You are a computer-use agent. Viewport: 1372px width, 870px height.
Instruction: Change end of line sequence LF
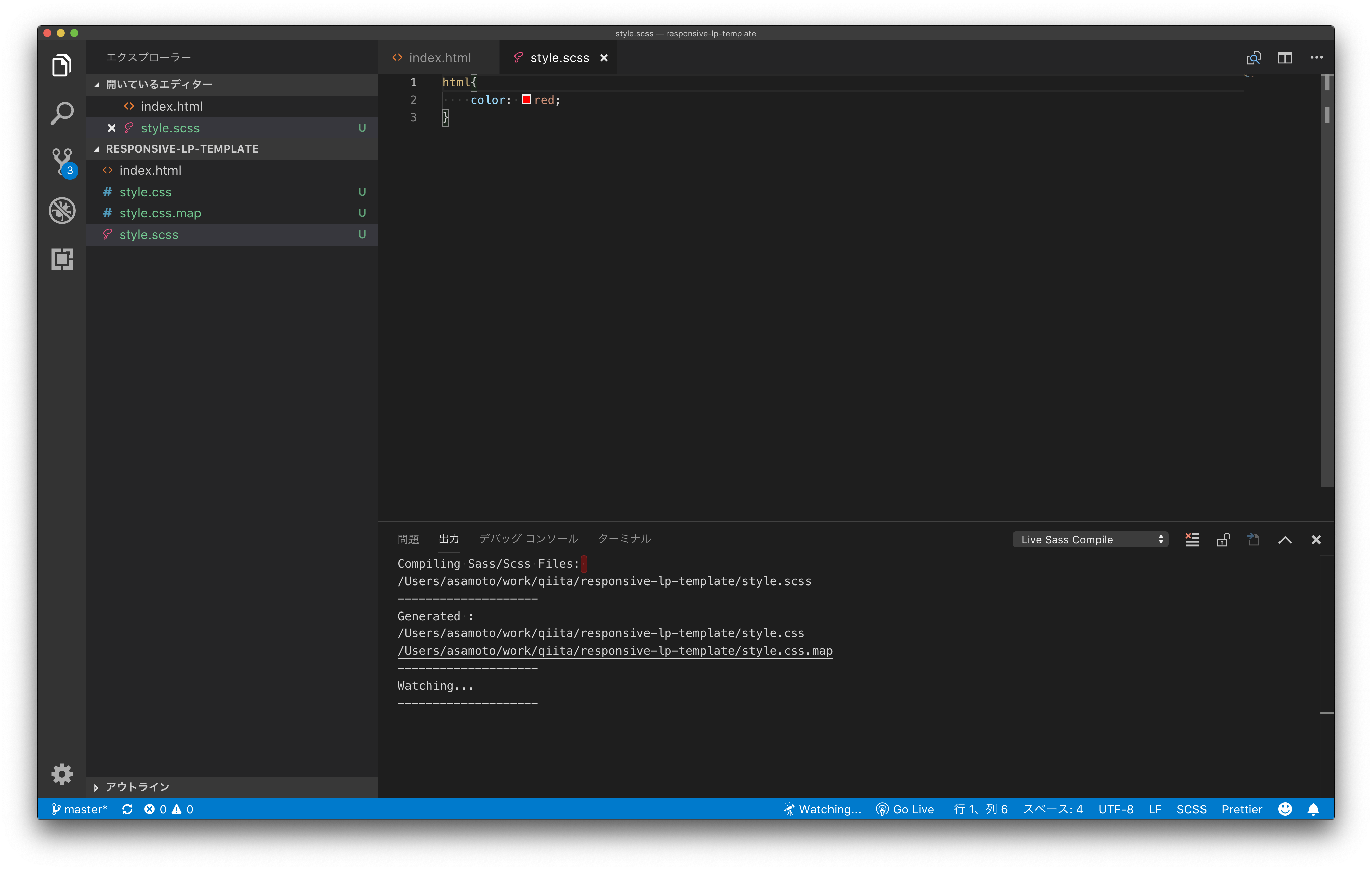point(1155,809)
